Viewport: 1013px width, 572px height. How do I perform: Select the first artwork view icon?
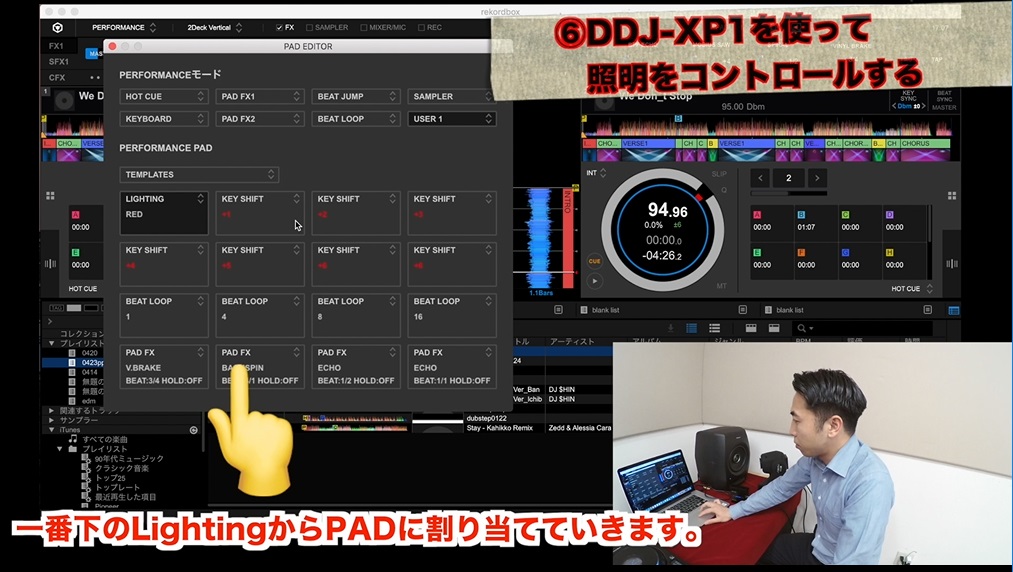point(751,328)
